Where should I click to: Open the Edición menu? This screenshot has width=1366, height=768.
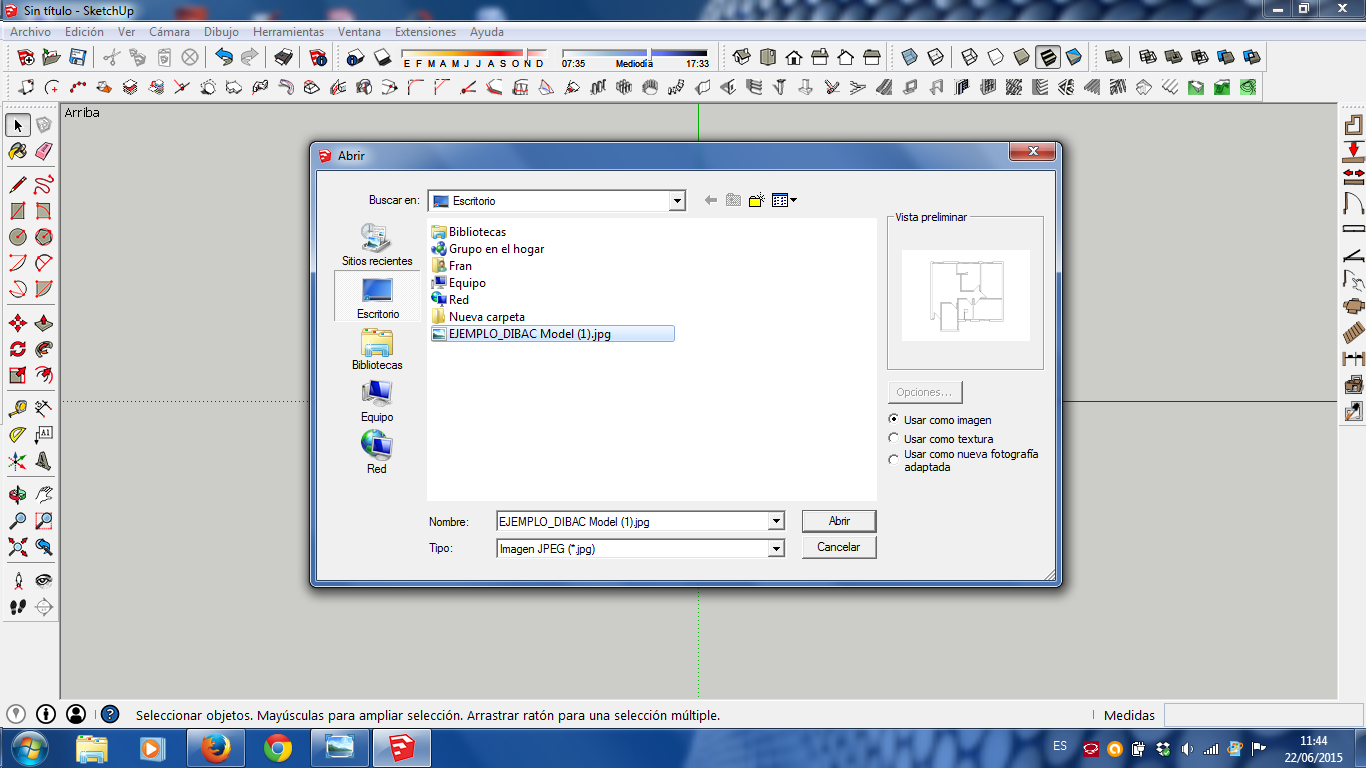click(84, 32)
